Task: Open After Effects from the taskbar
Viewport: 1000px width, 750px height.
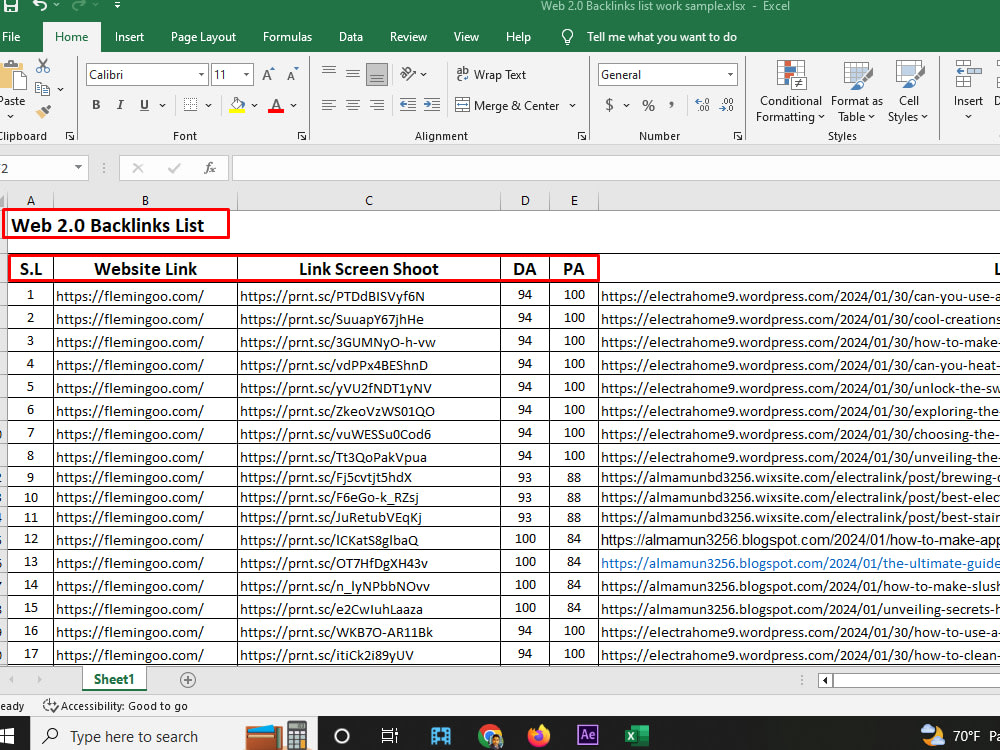Action: (587, 735)
